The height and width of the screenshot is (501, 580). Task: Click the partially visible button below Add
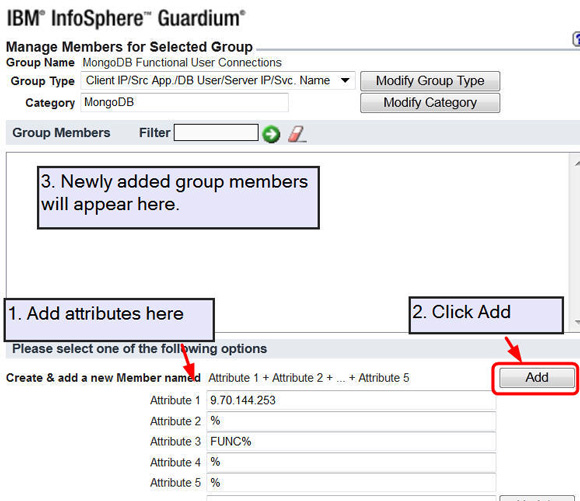pos(537,498)
